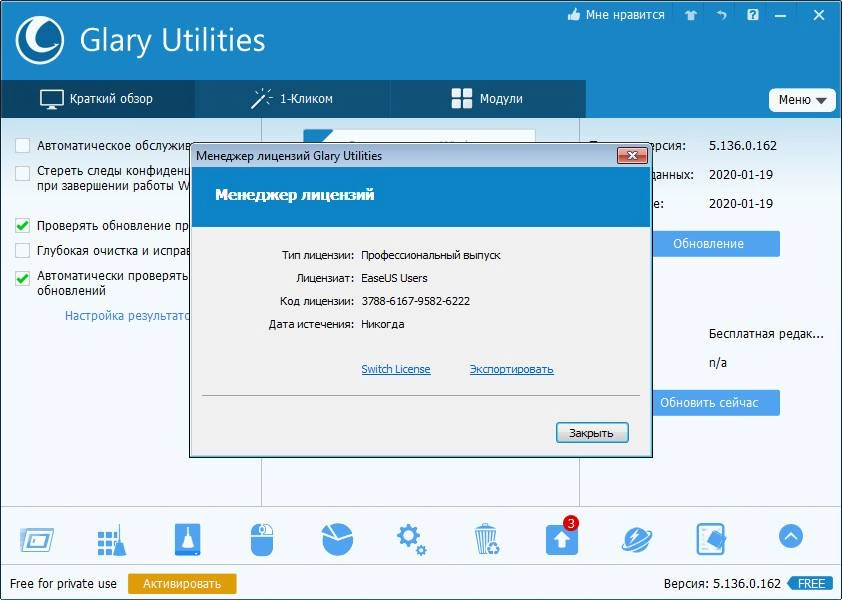Open the skins shirt icon
Viewport: 842px width, 600px height.
point(691,15)
